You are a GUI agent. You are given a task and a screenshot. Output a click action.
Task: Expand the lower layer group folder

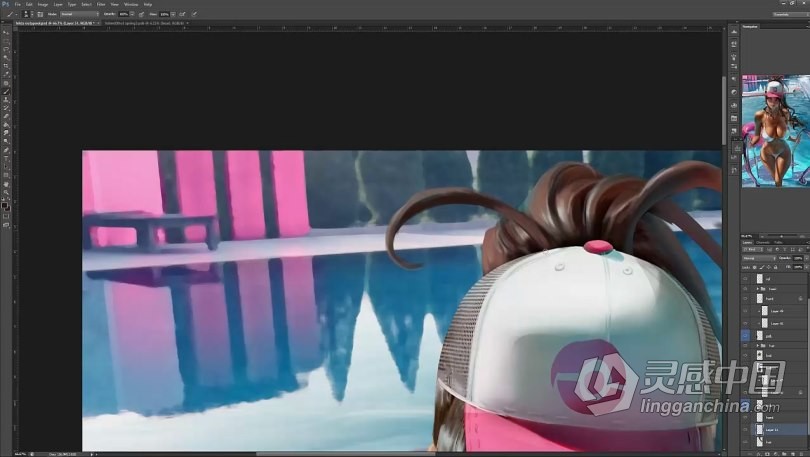[x=758, y=345]
